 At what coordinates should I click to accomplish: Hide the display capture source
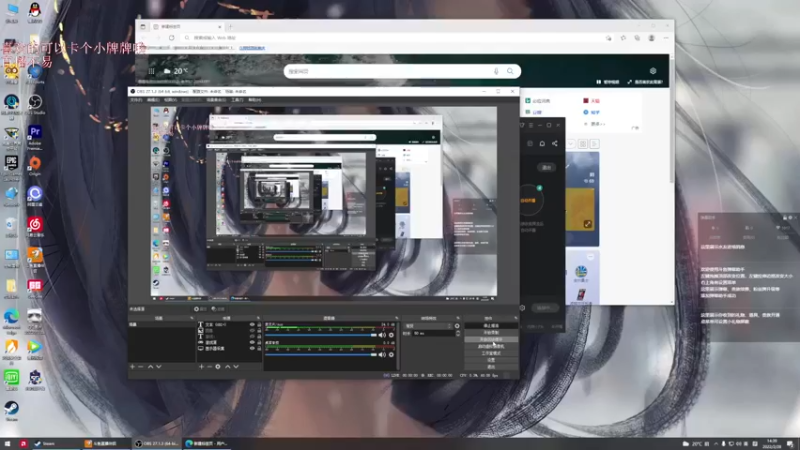click(252, 348)
